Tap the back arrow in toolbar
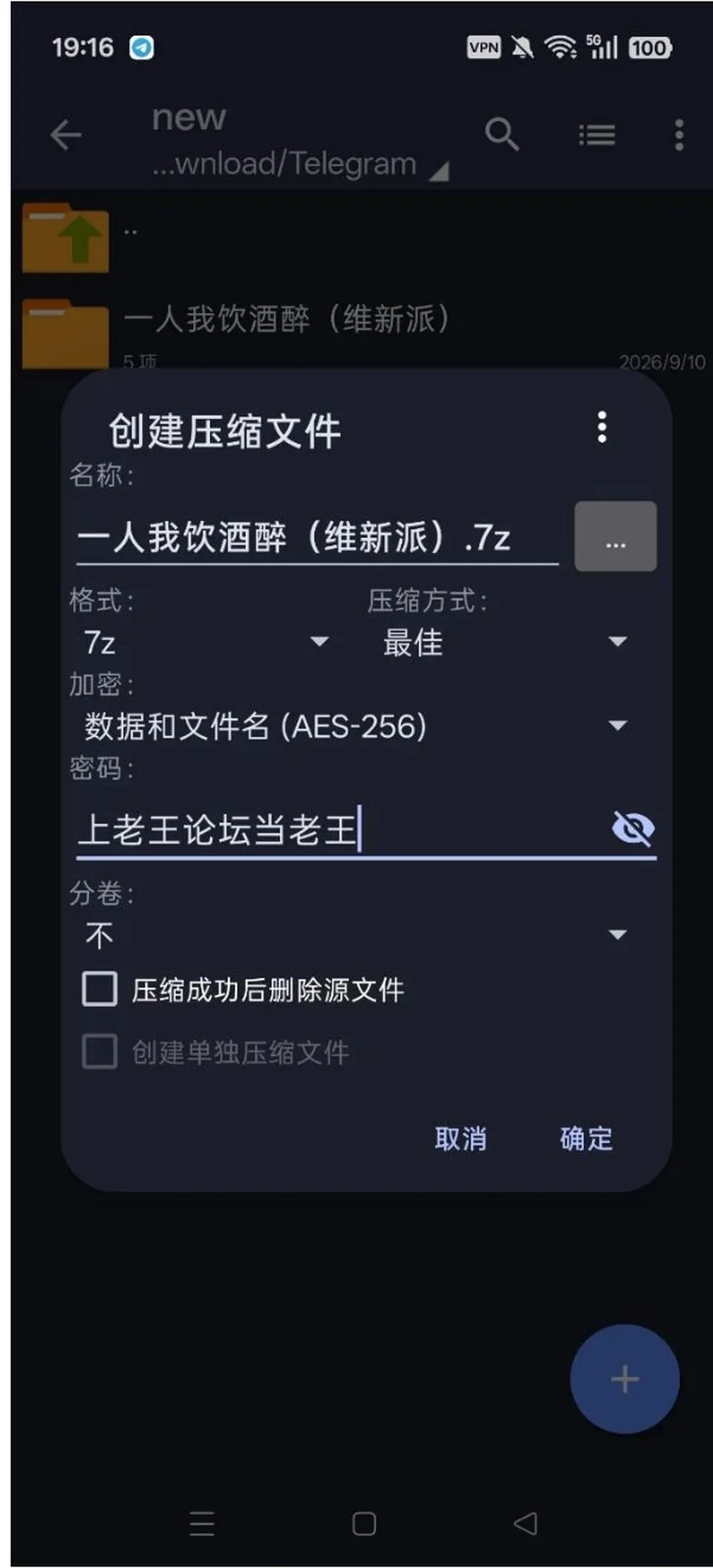Screen dimensions: 713x1568 [65, 135]
